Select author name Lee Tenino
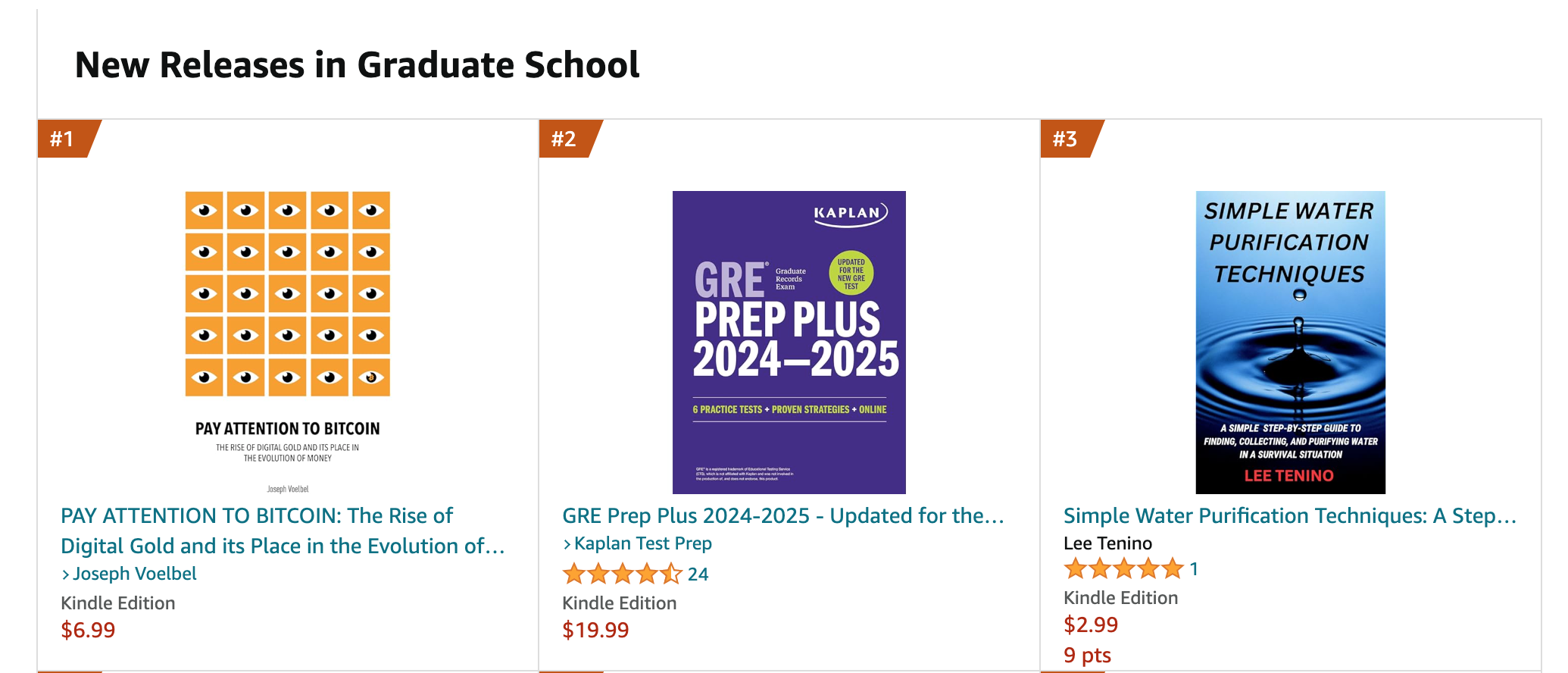This screenshot has width=1568, height=673. [1107, 543]
